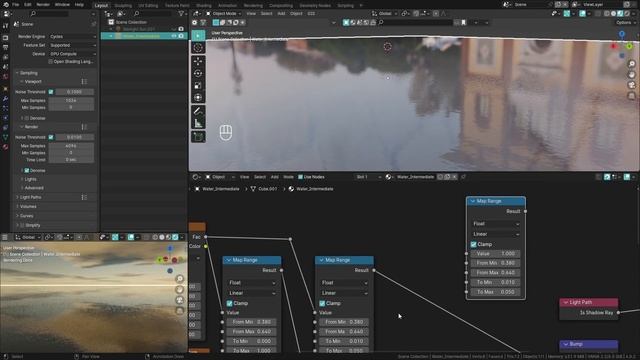Click the Slot 1 selector
The width and height of the screenshot is (640, 360).
point(368,177)
